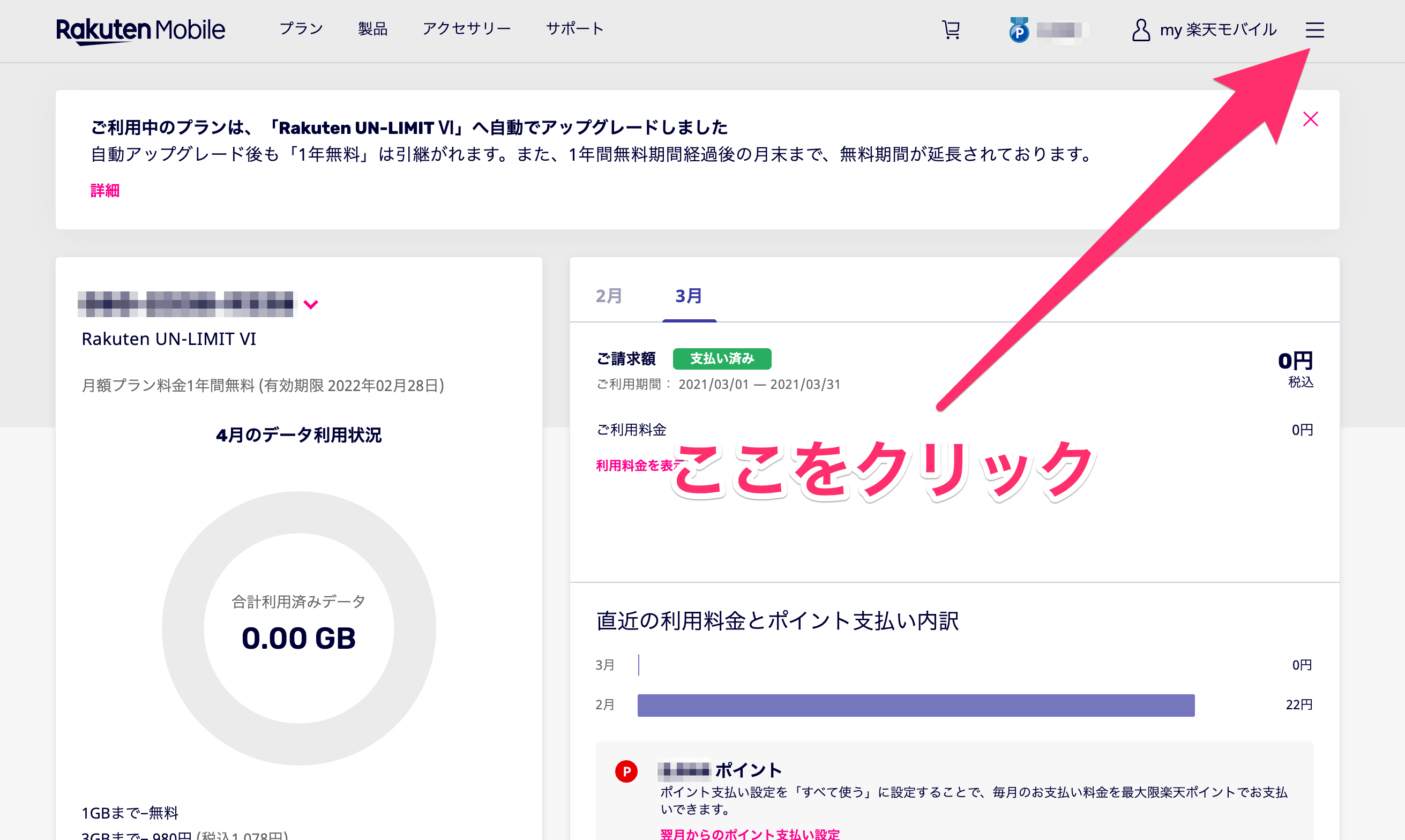Click the P point icon next to ポイント
This screenshot has height=840, width=1405.
coord(625,770)
